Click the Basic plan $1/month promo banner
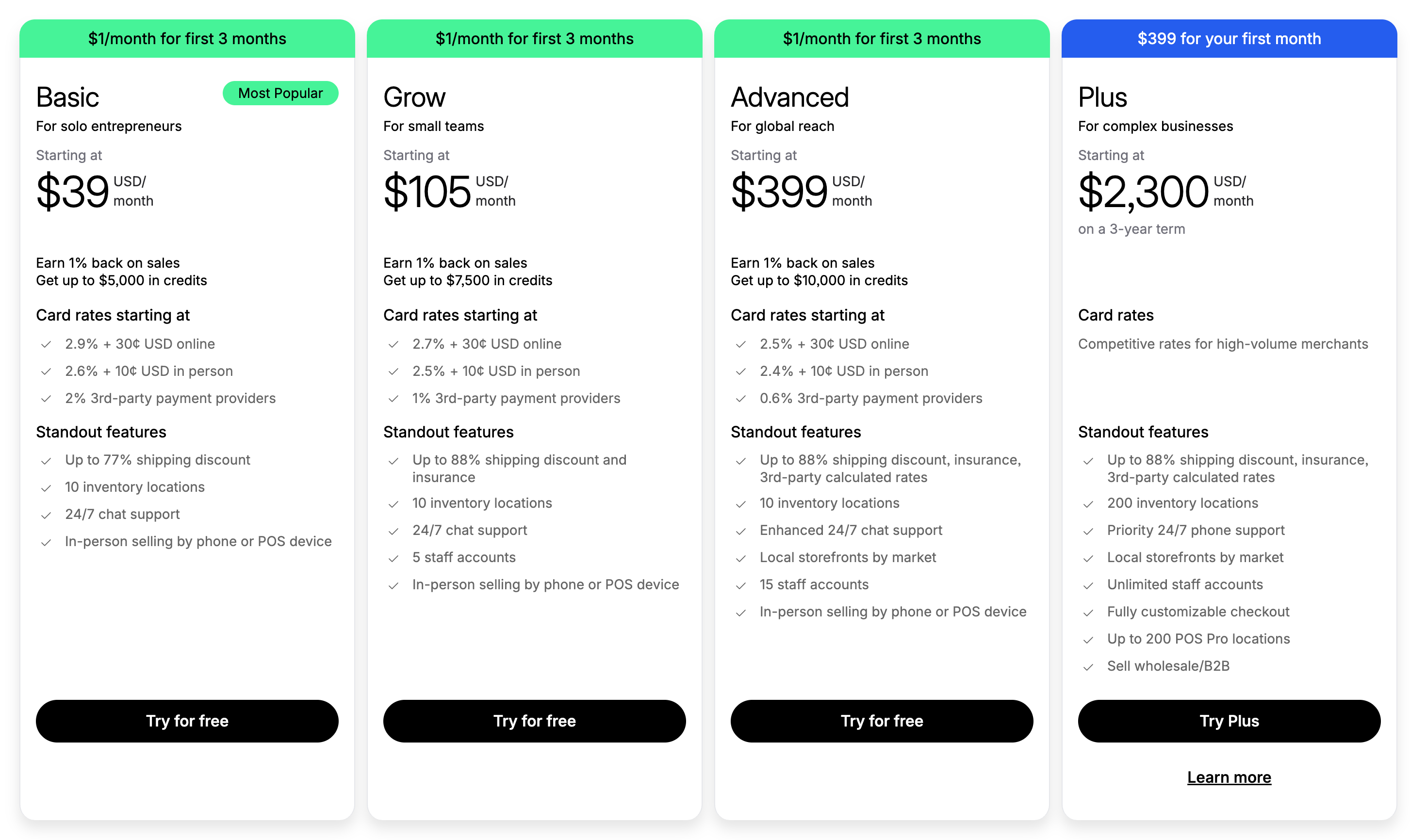The height and width of the screenshot is (840, 1410). coord(187,38)
